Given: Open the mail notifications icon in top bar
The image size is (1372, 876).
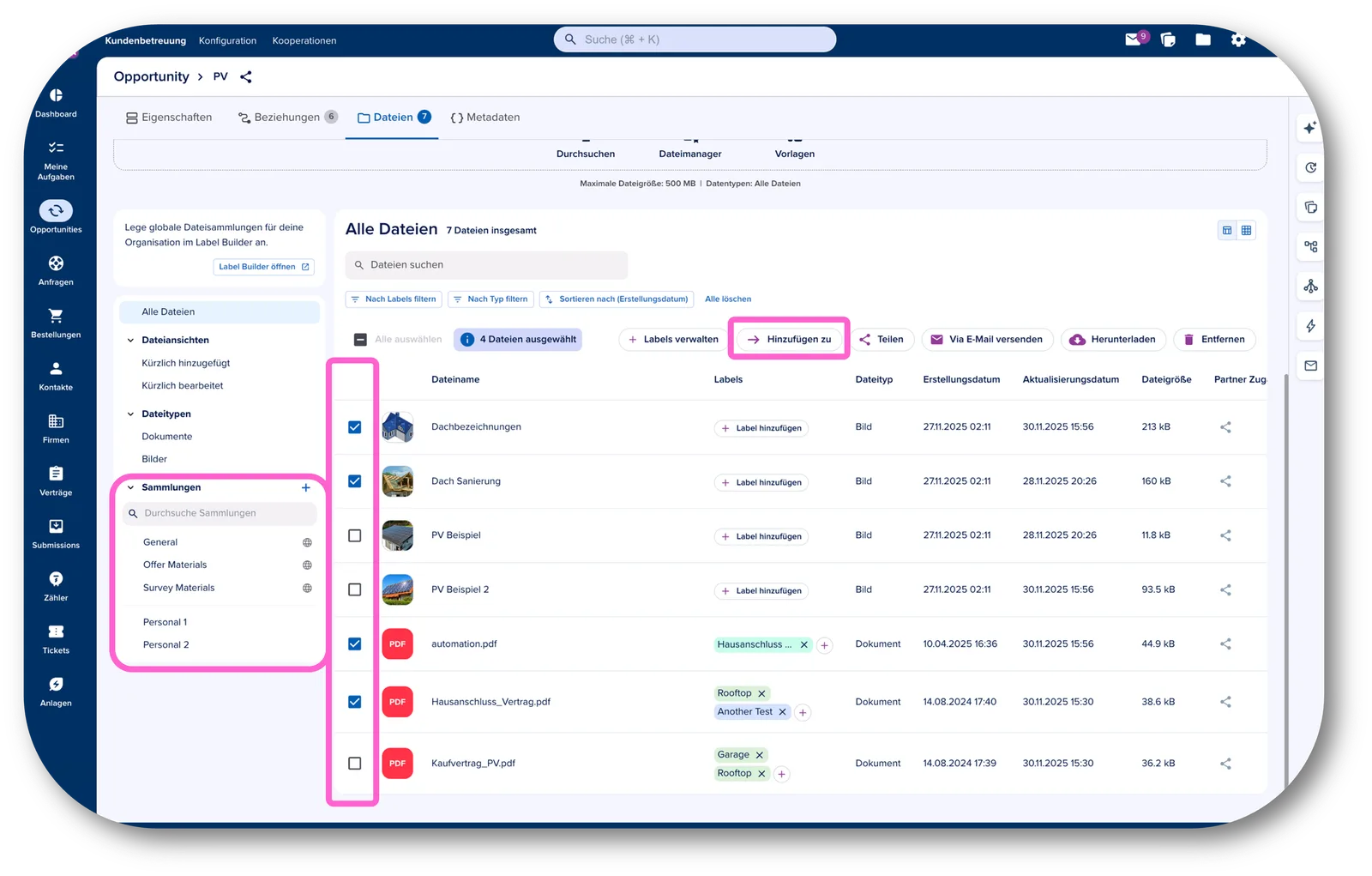Looking at the screenshot, I should 1134,39.
